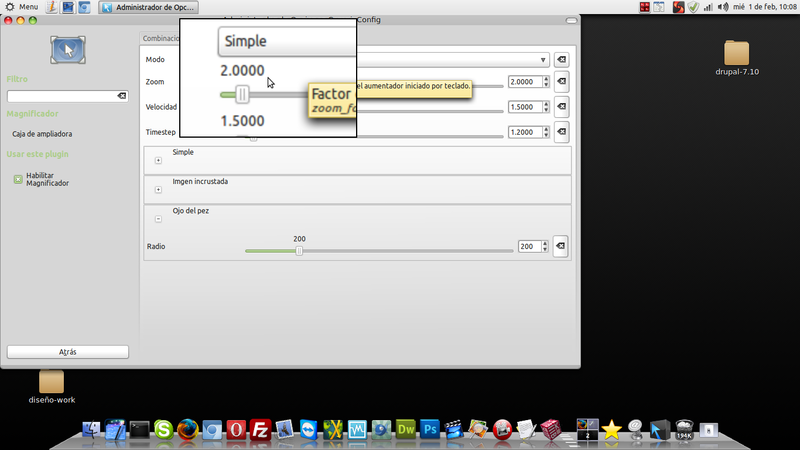Expand the Simple section
This screenshot has width=800, height=450.
(158, 160)
